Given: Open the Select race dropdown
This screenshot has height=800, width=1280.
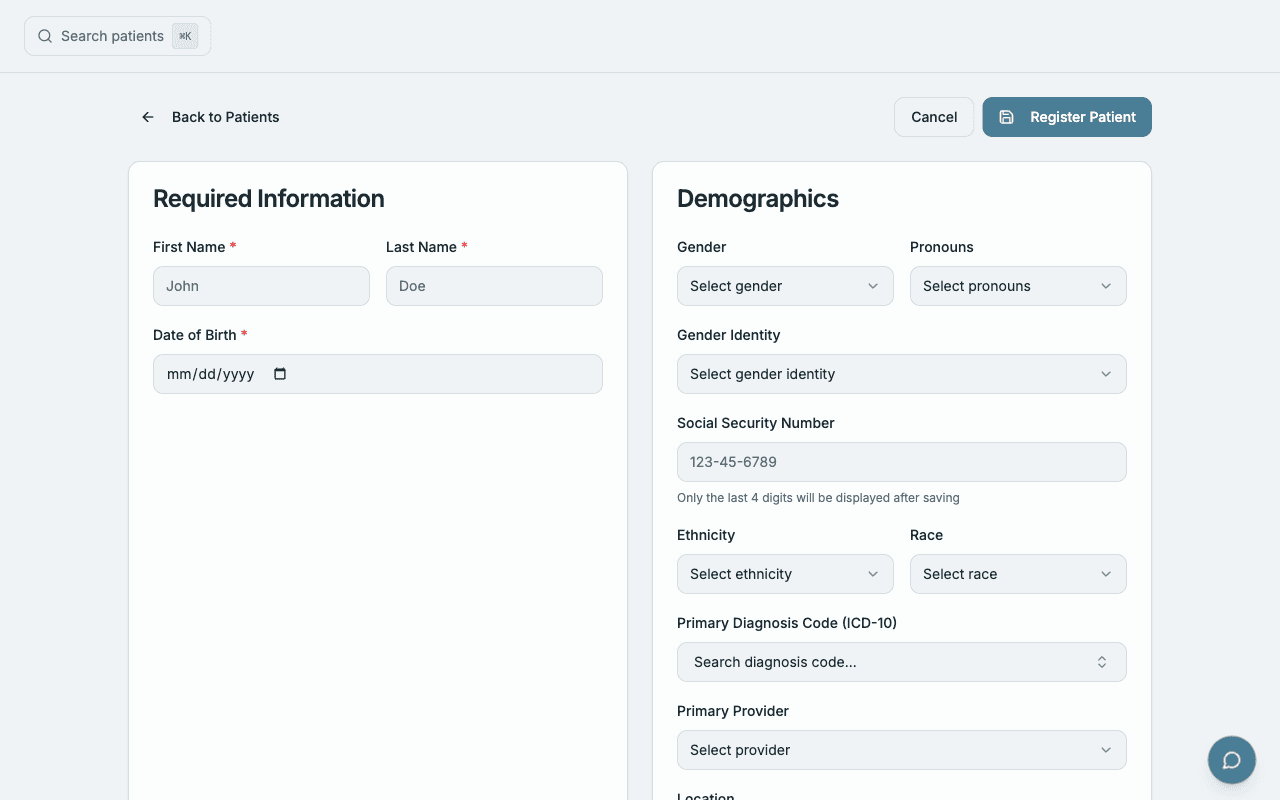Looking at the screenshot, I should (x=1018, y=574).
